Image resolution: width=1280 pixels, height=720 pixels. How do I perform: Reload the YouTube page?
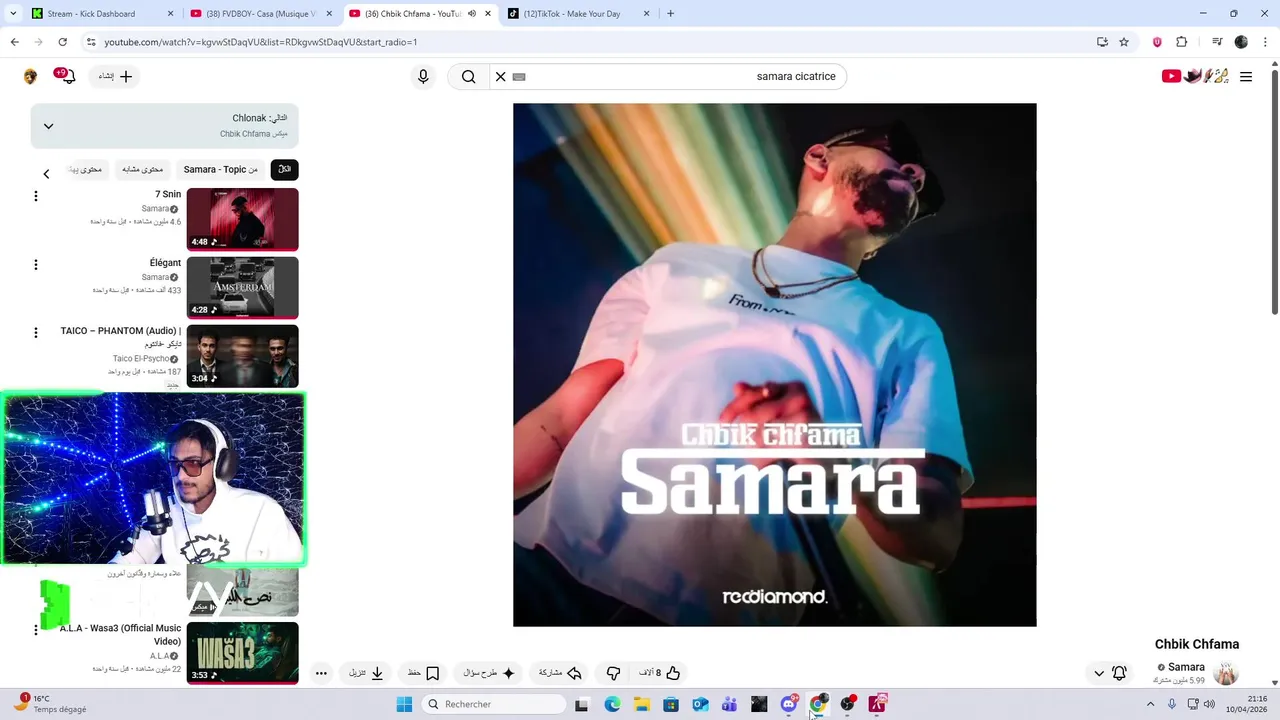coord(62,42)
